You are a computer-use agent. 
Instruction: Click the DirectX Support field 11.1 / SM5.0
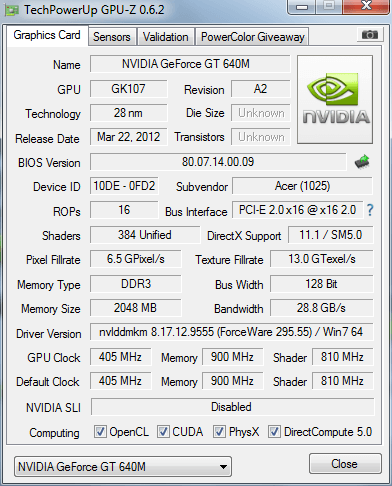point(331,235)
